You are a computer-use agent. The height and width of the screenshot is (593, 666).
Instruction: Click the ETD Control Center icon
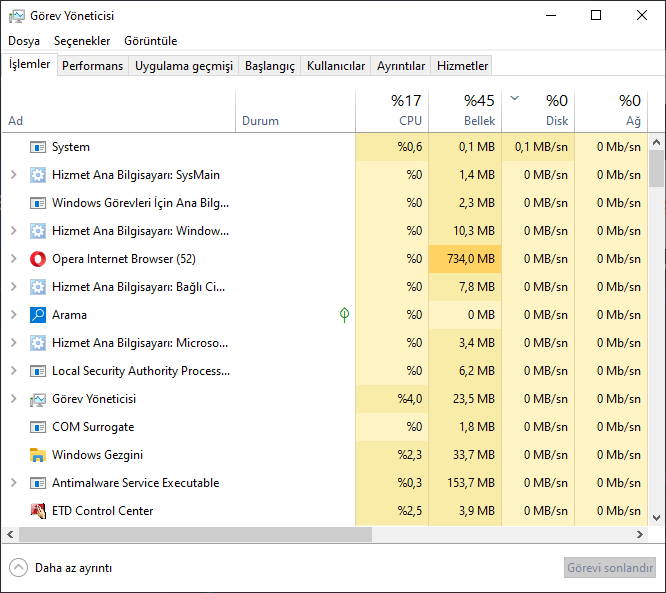point(38,511)
